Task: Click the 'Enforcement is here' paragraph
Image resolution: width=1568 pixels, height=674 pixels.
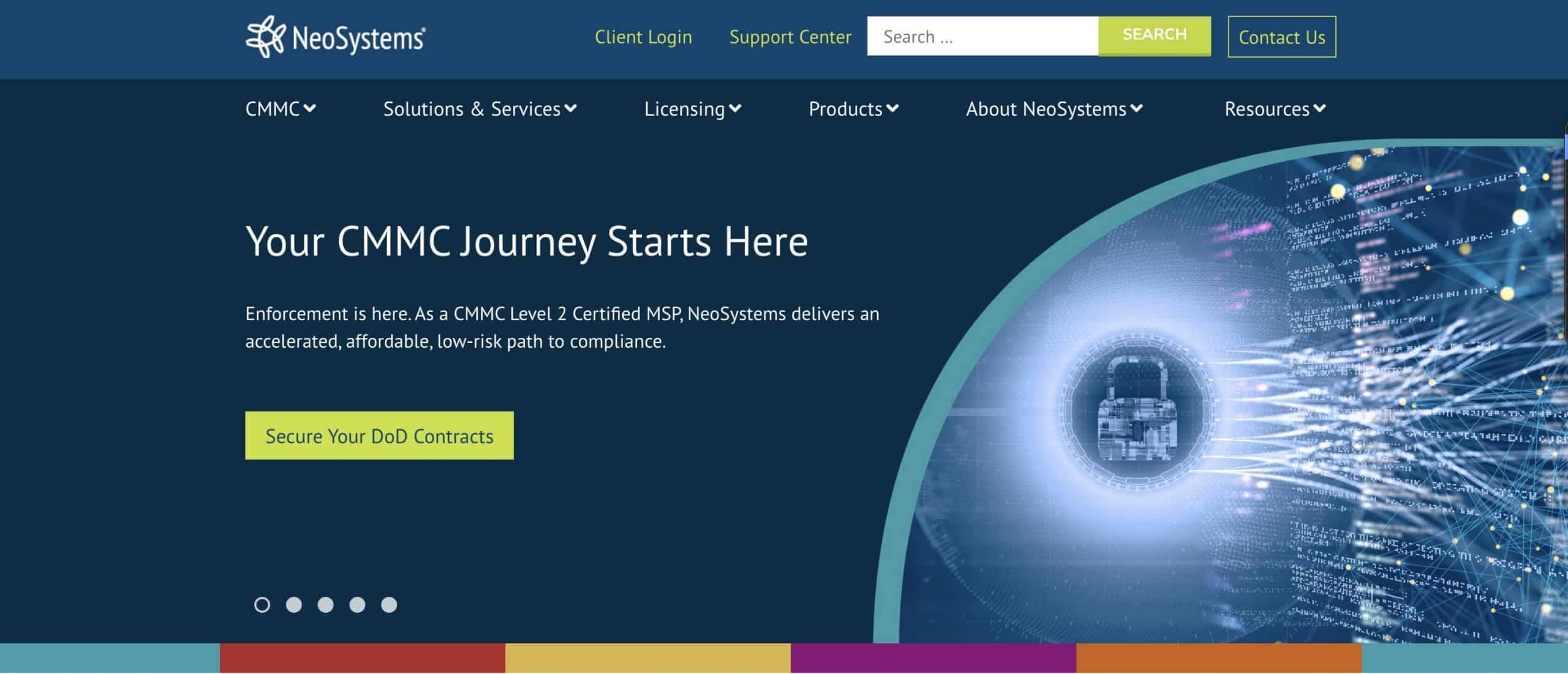Action: pos(562,328)
